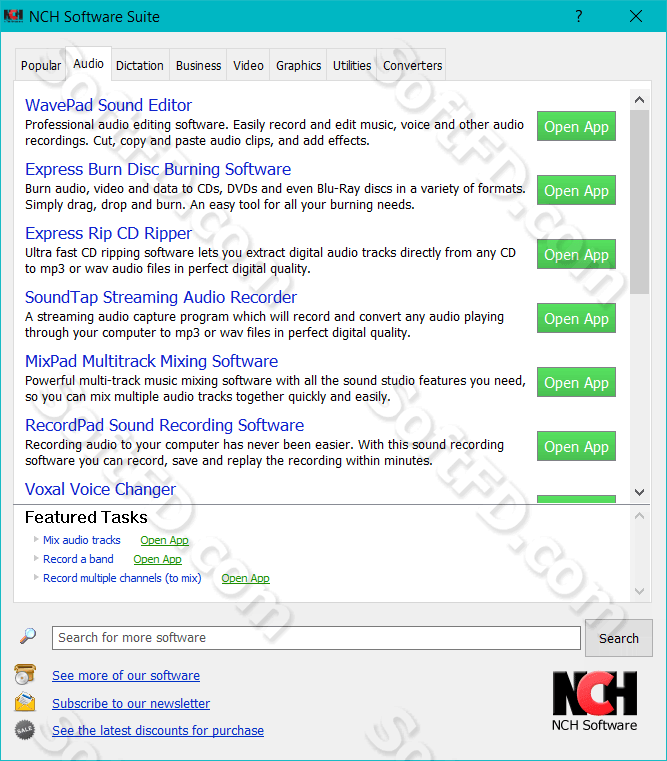Screen dimensions: 667x761
Task: Click the software list scroll up arrow
Action: pos(639,100)
